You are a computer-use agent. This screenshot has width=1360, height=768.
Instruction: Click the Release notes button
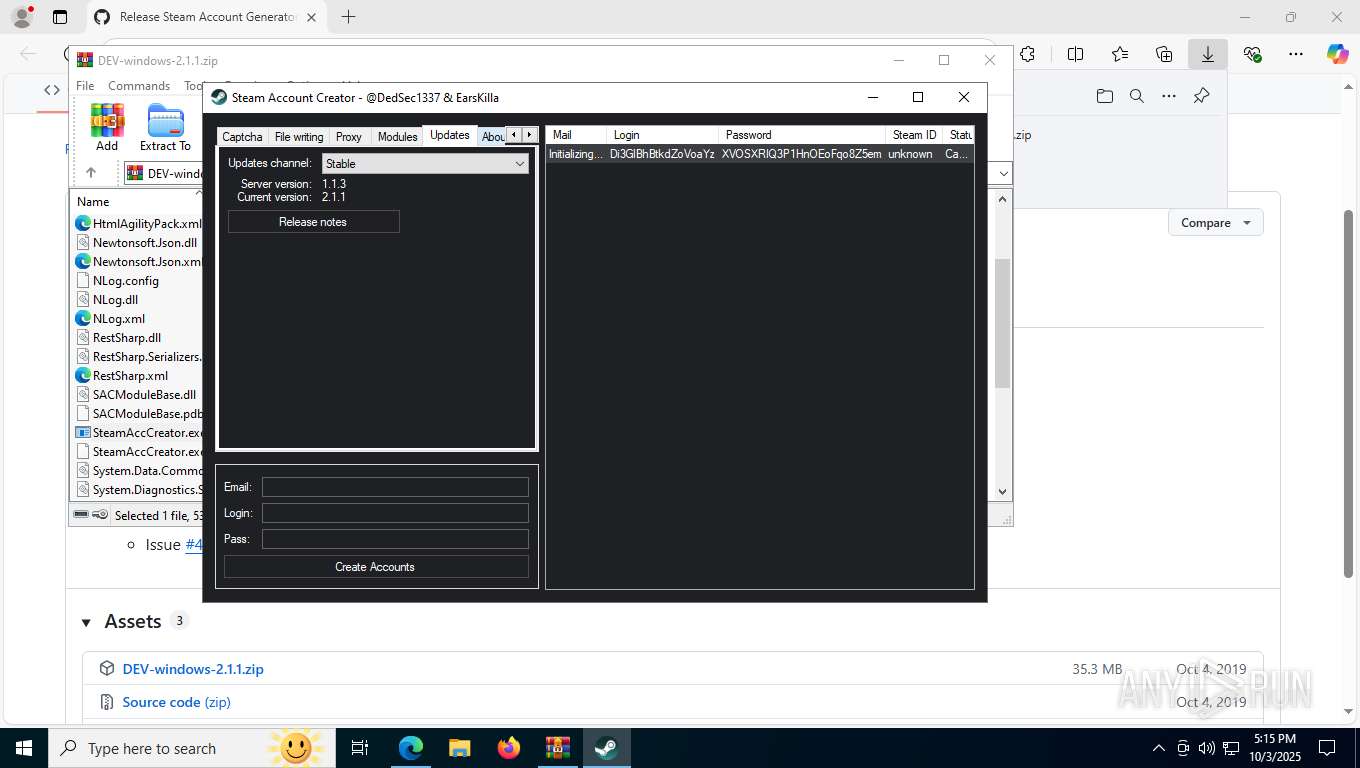[x=313, y=222]
